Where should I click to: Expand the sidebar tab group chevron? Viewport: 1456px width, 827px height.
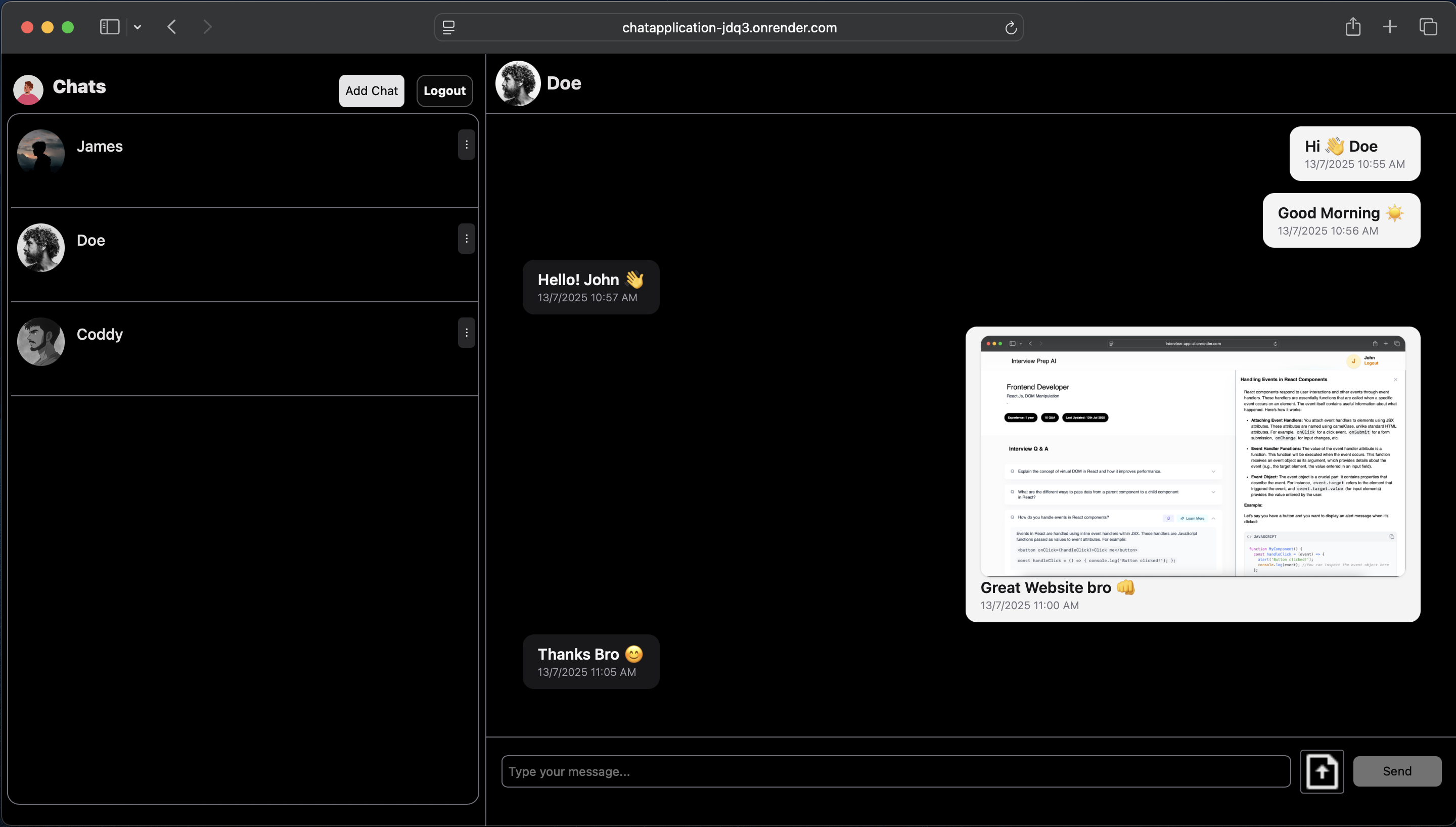(x=138, y=27)
